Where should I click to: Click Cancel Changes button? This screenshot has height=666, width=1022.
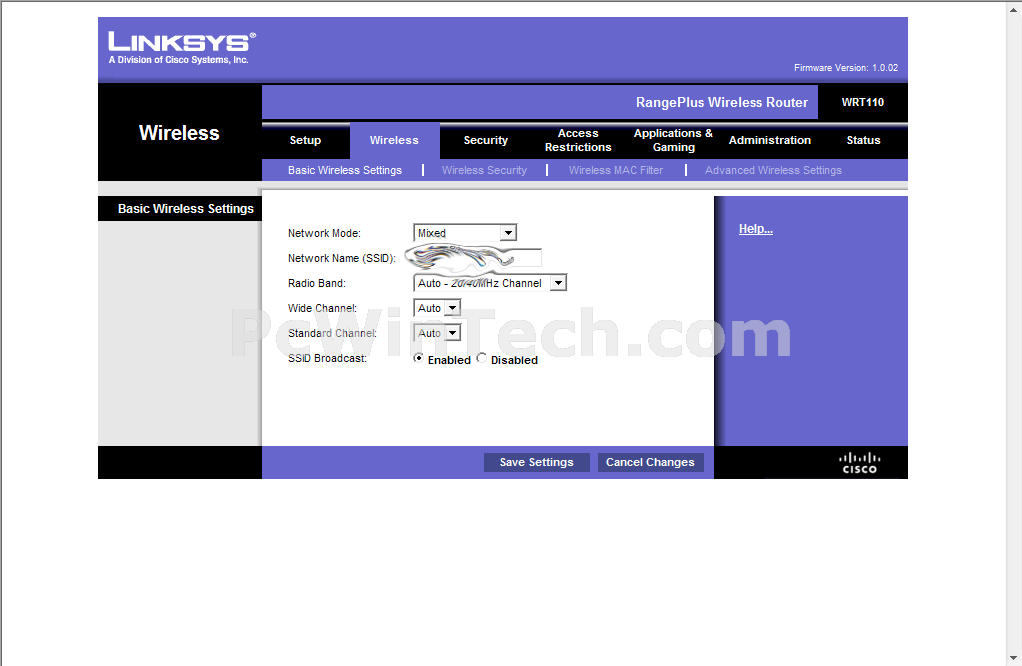click(650, 462)
